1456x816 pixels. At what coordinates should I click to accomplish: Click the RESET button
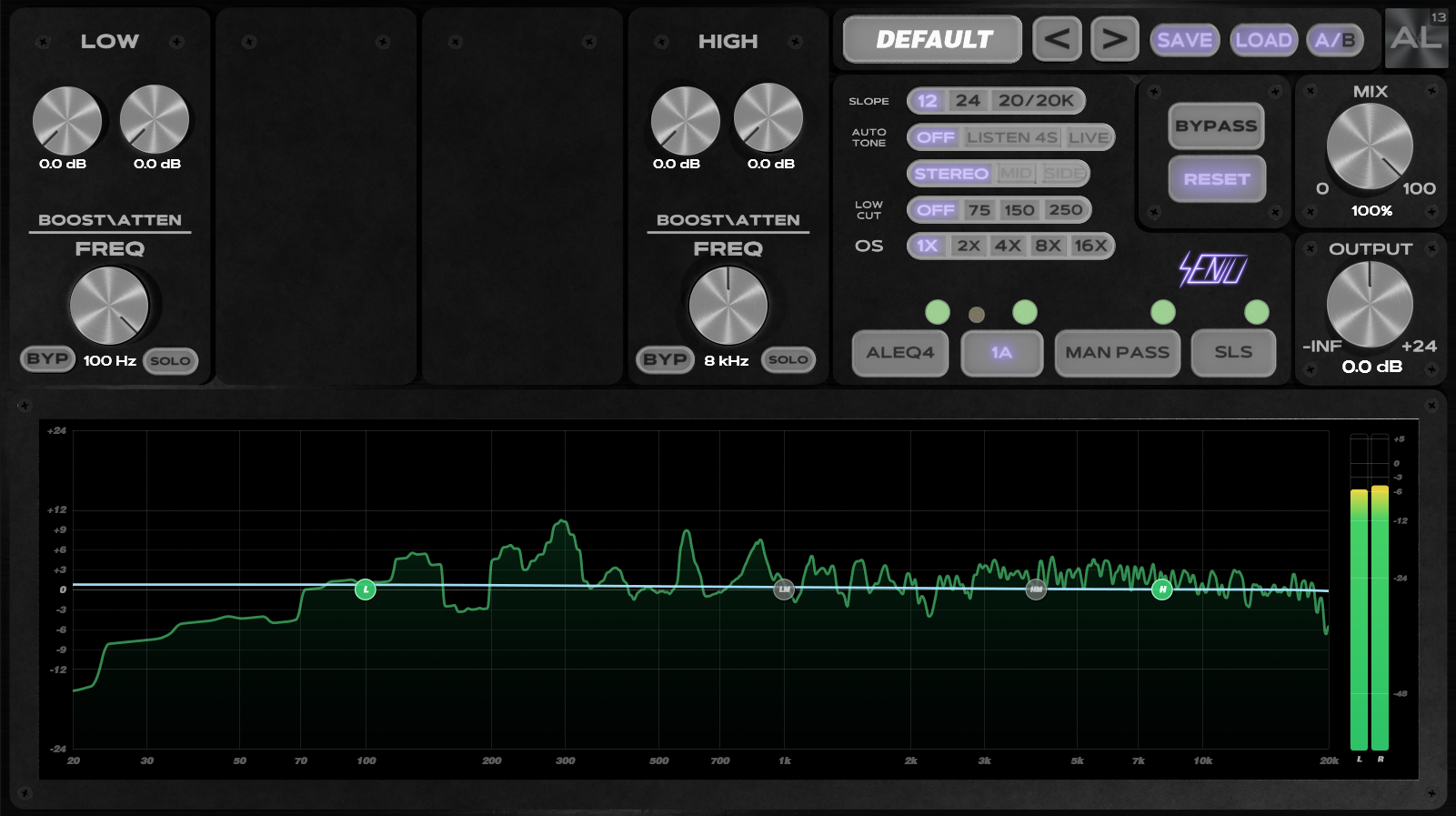tap(1216, 179)
